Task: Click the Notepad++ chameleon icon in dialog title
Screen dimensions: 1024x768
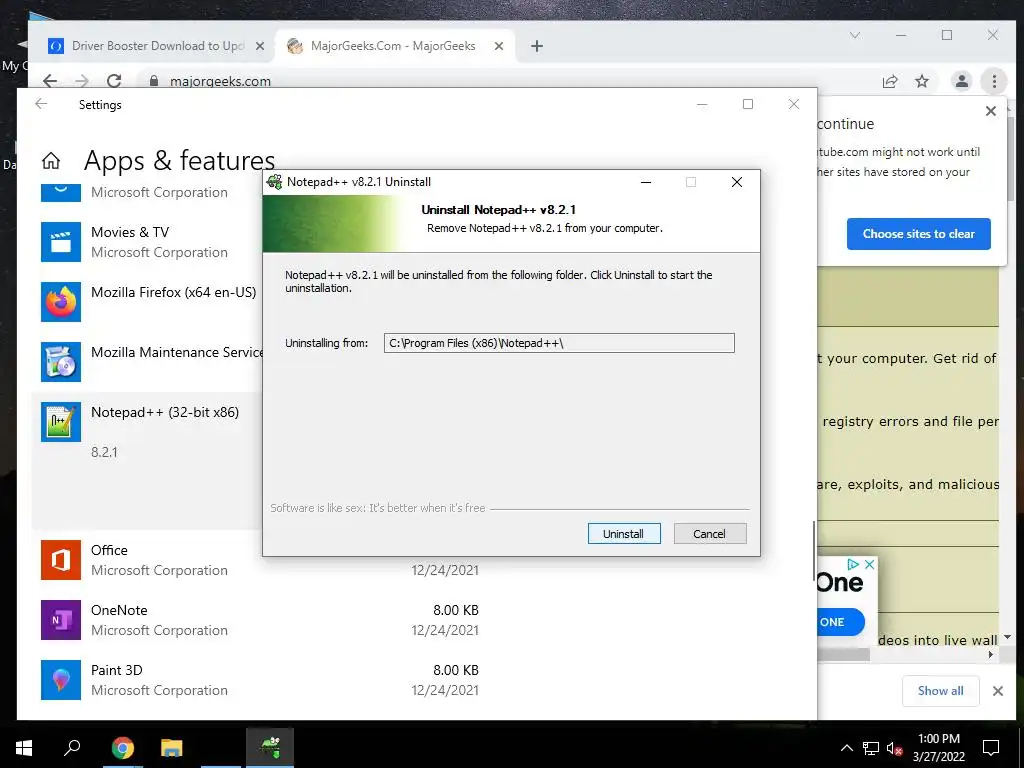Action: coord(274,182)
